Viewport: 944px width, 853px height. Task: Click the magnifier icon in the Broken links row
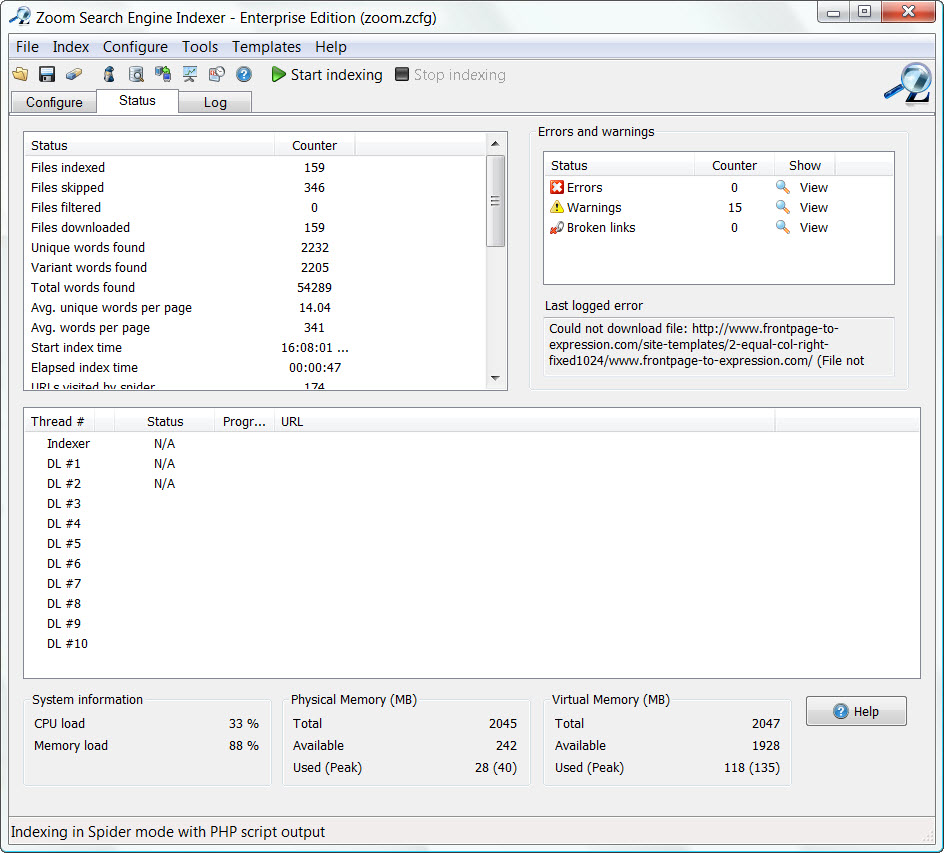tap(783, 227)
